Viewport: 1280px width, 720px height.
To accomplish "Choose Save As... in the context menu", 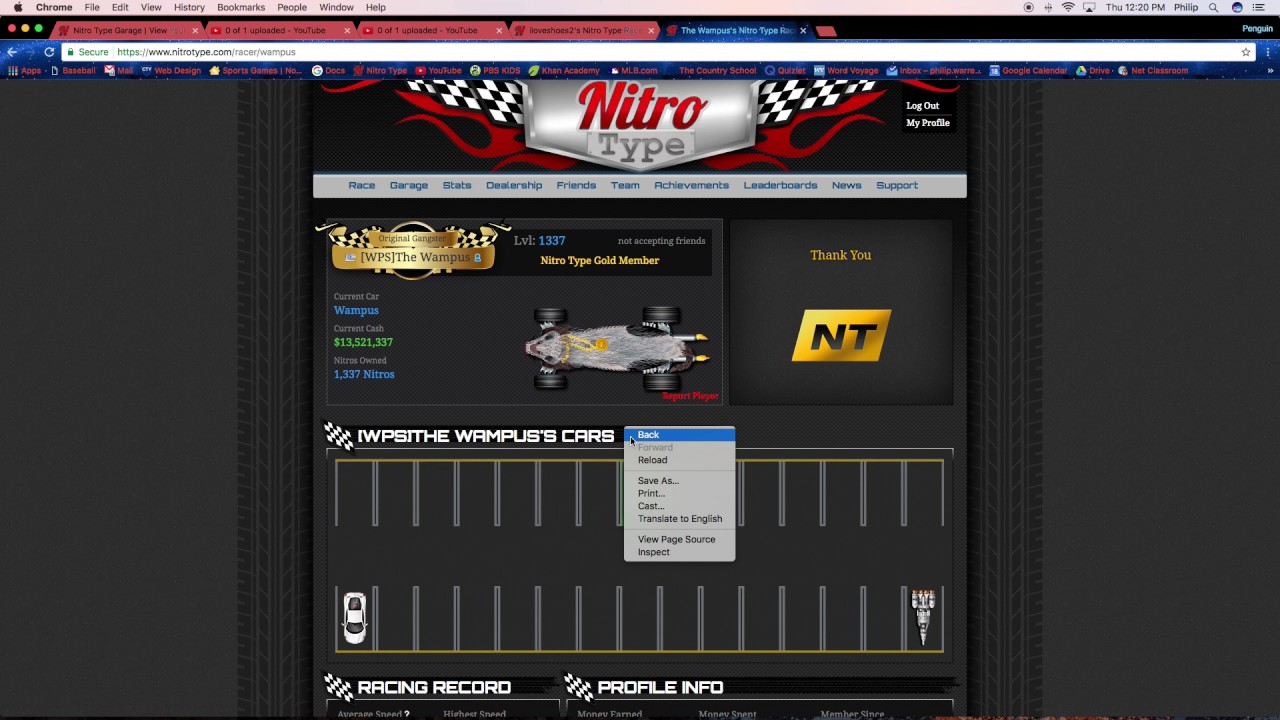I will click(680, 481).
